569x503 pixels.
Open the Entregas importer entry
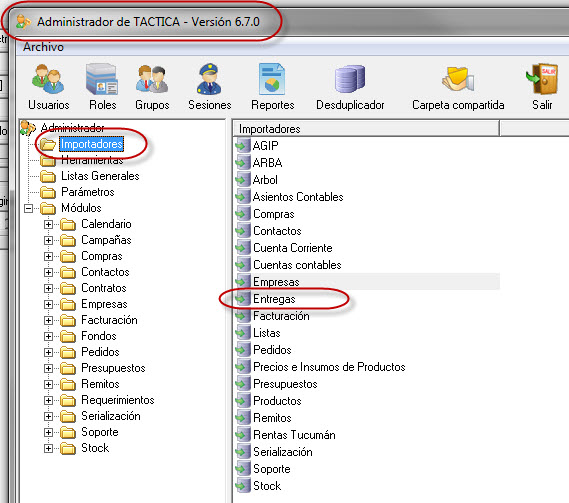[274, 299]
